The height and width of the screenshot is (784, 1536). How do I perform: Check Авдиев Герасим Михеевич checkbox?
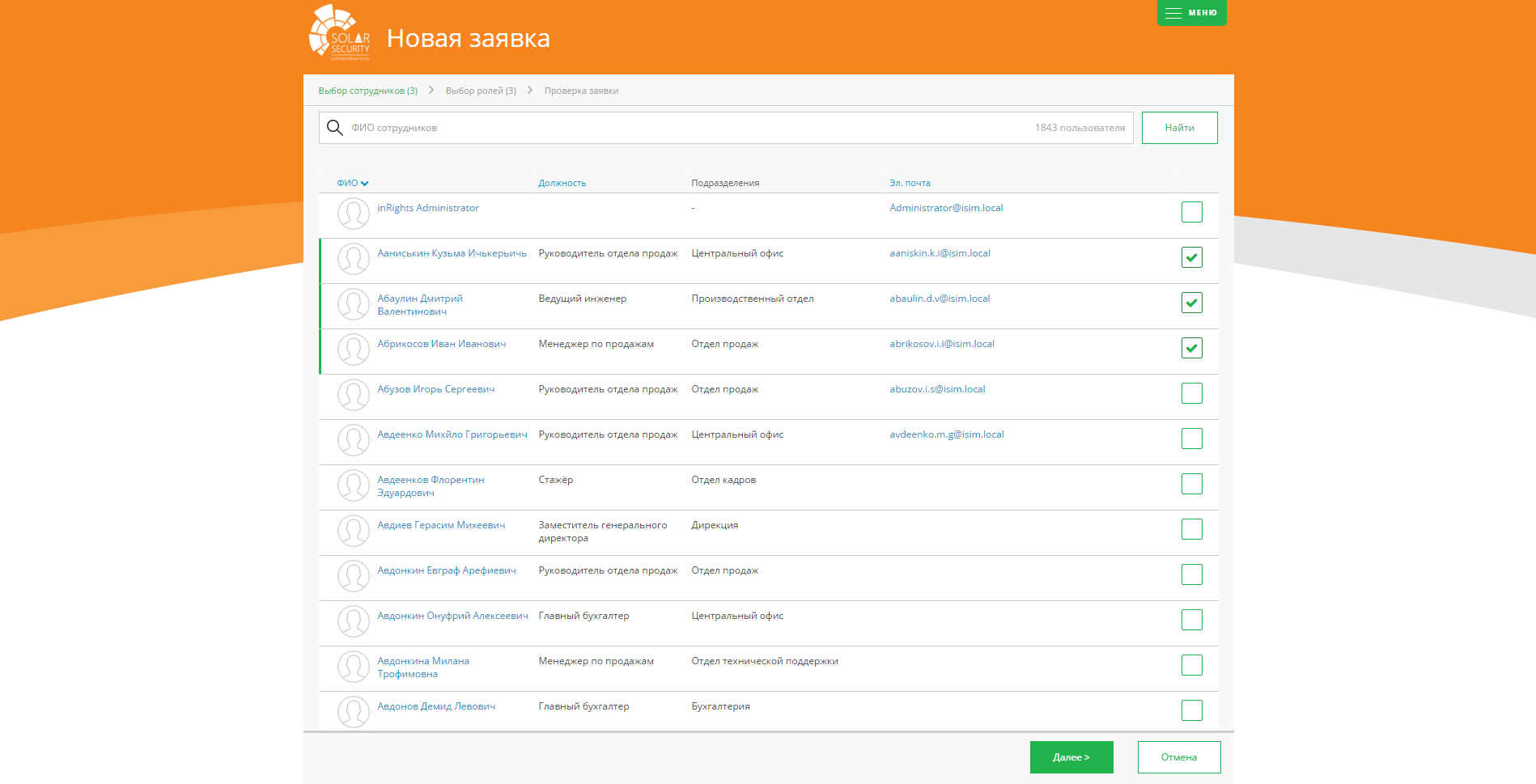pos(1192,529)
